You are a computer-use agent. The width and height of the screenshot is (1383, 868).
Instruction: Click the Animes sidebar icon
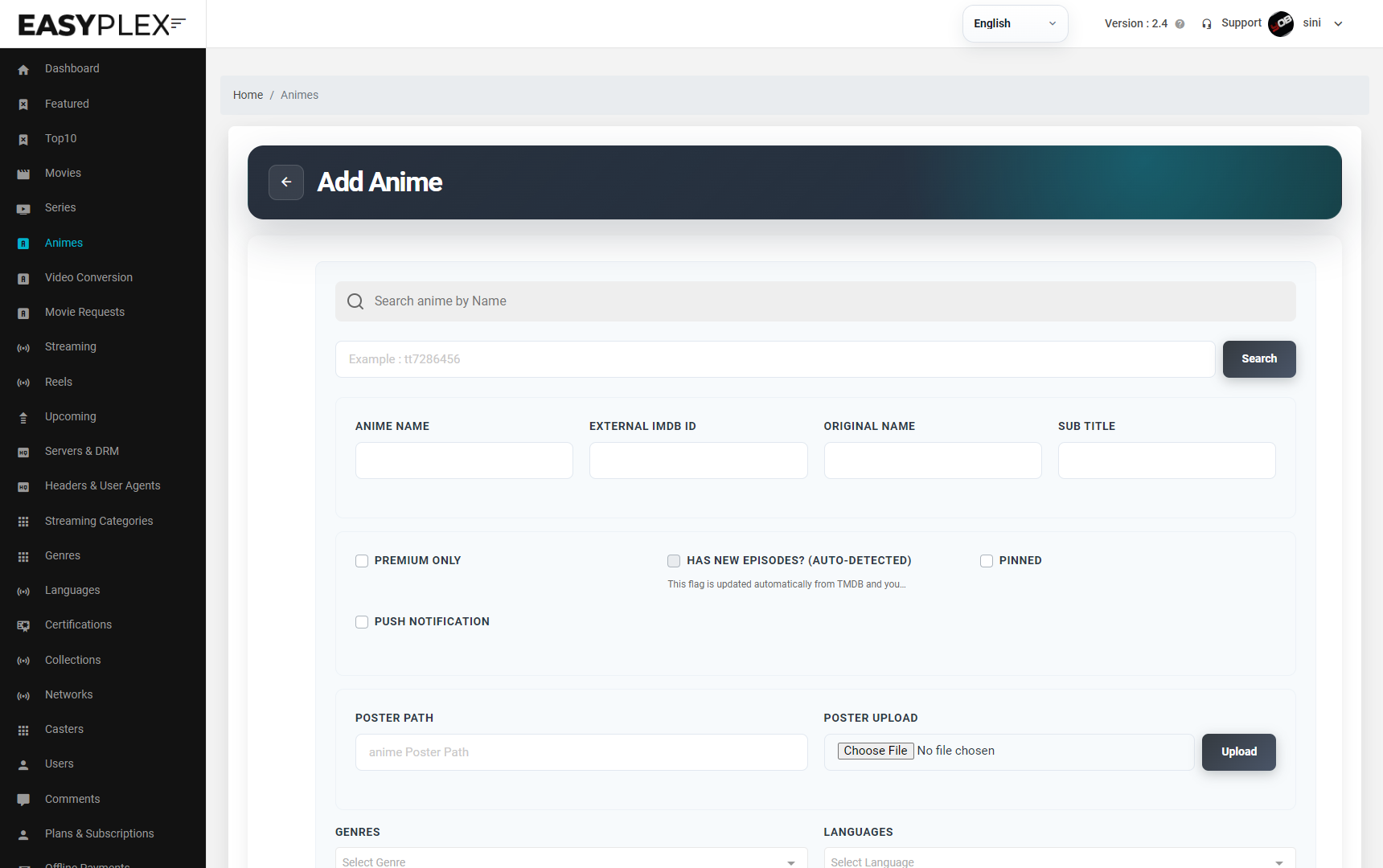(x=23, y=244)
